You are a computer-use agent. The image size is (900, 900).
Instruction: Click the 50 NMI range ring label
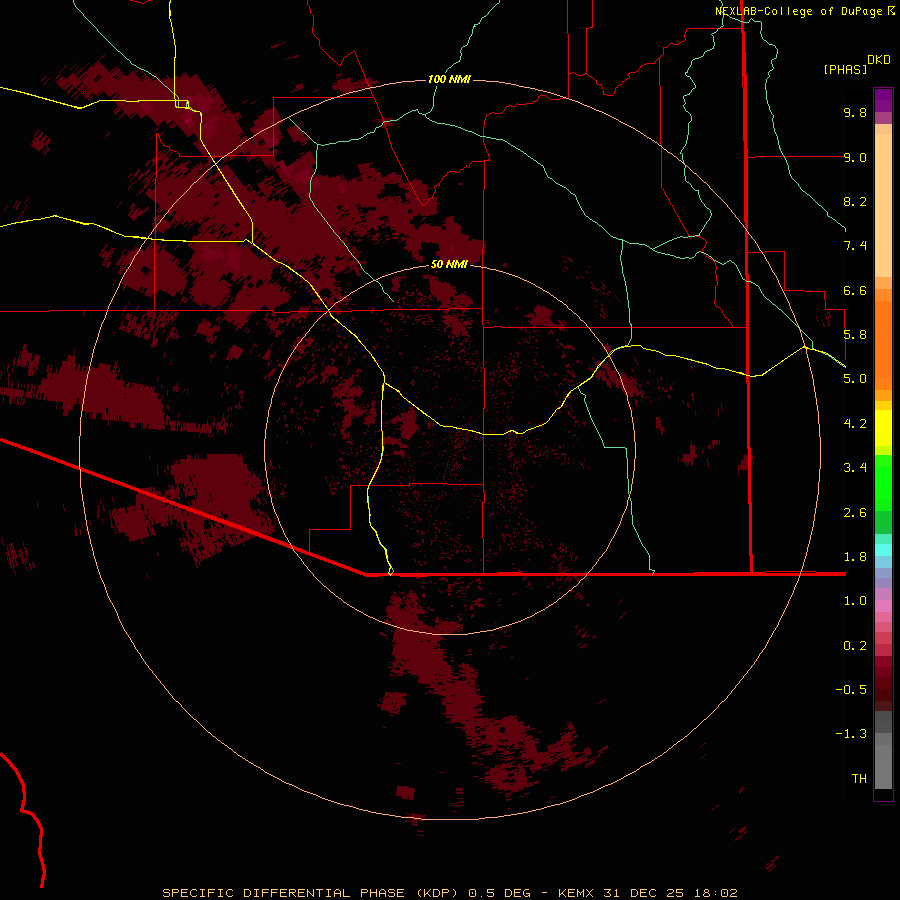[449, 264]
